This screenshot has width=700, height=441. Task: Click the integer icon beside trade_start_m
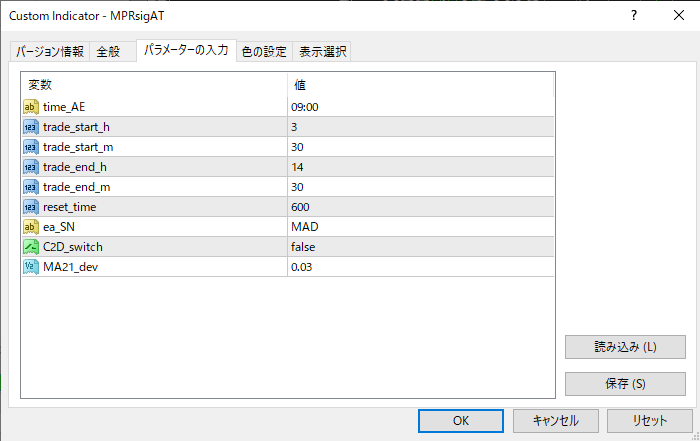[x=30, y=147]
